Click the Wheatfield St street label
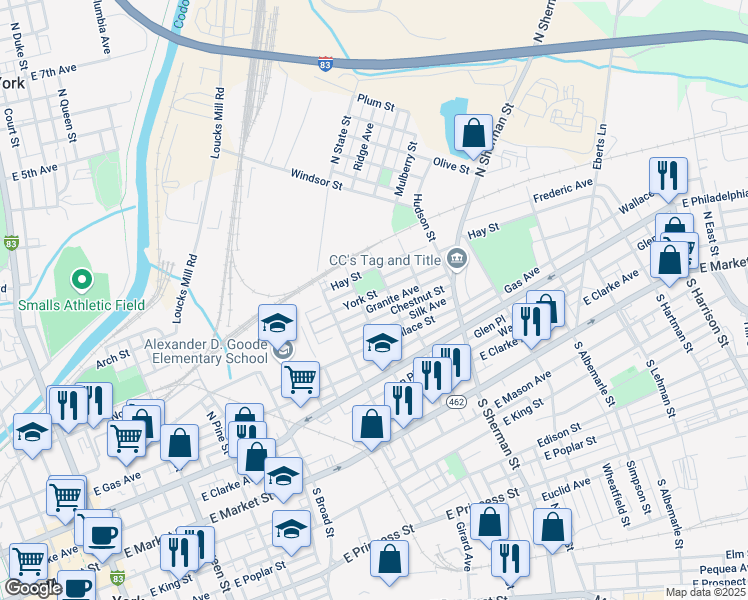748x600 pixels. tap(615, 495)
